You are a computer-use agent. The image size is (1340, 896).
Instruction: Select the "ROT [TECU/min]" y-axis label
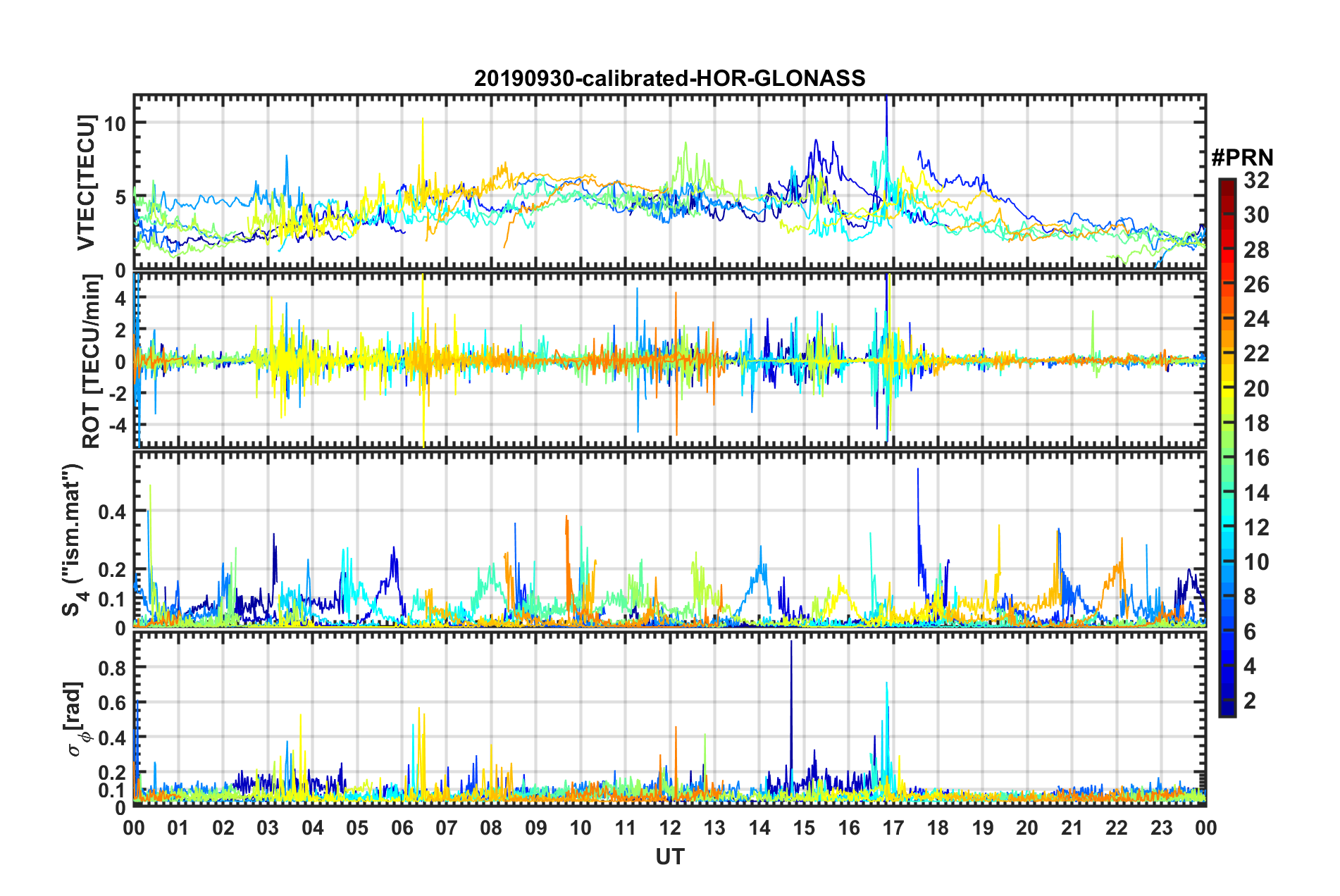click(x=92, y=361)
